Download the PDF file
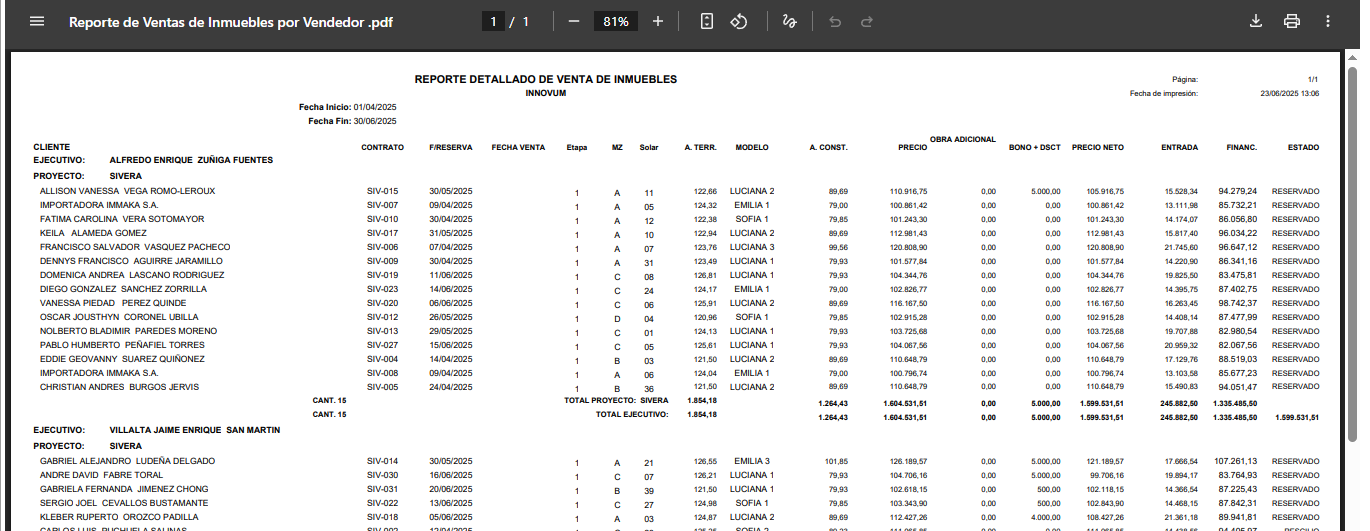 [1255, 21]
